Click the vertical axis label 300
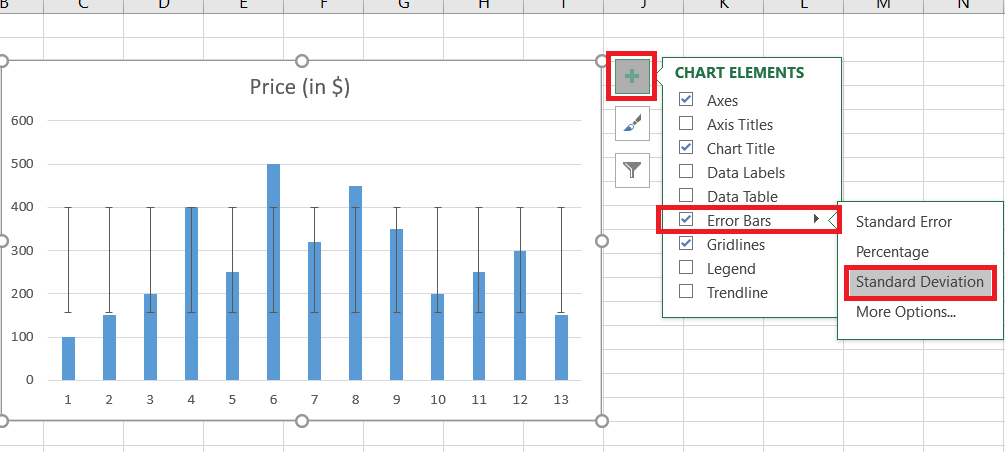Screen dimensions: 1005x452 click(x=22, y=250)
